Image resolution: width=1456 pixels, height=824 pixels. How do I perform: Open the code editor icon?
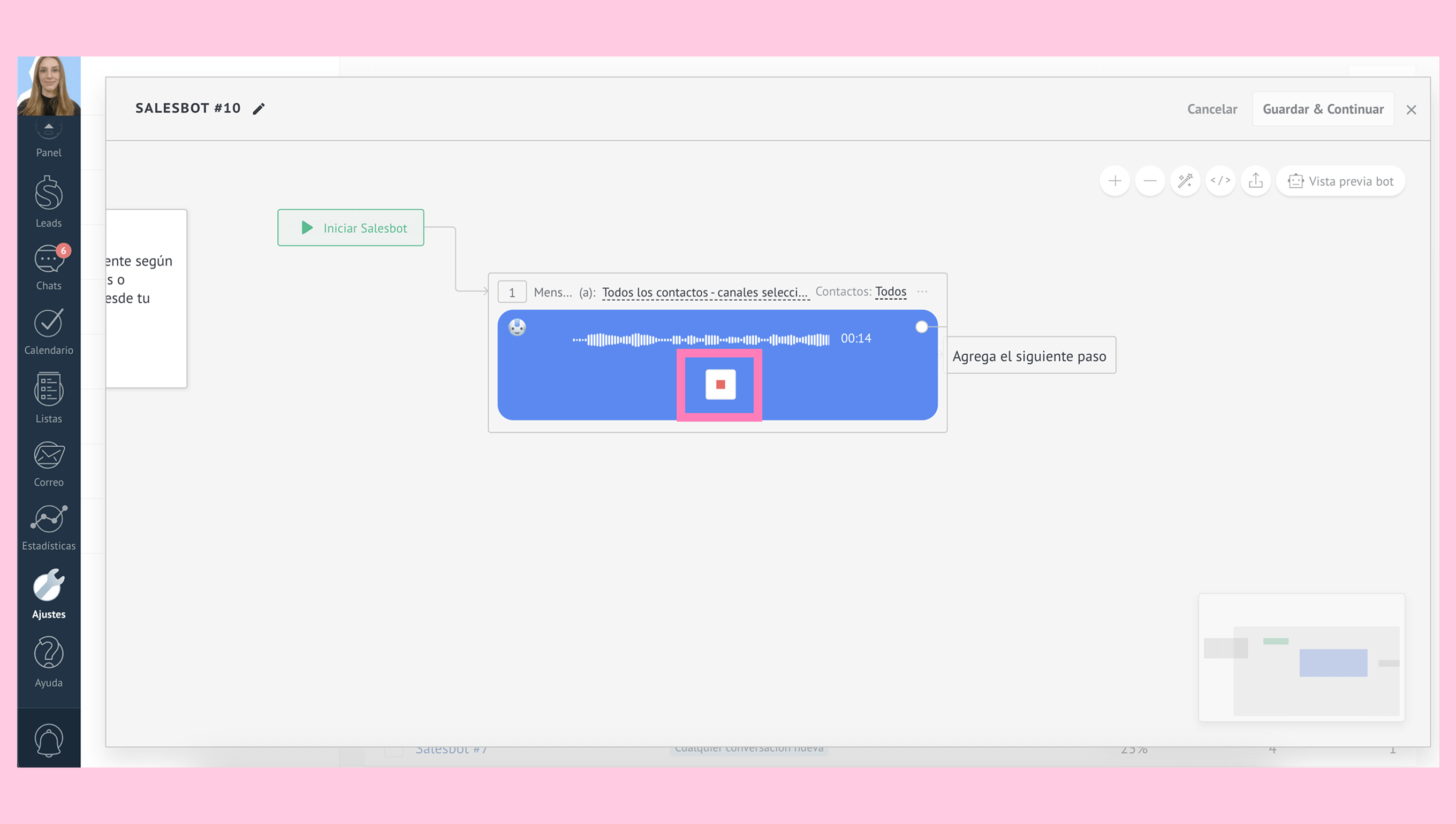click(x=1220, y=181)
